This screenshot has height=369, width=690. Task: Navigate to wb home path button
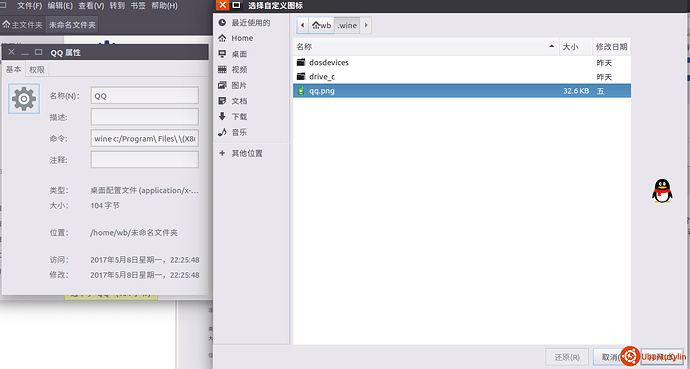point(321,26)
